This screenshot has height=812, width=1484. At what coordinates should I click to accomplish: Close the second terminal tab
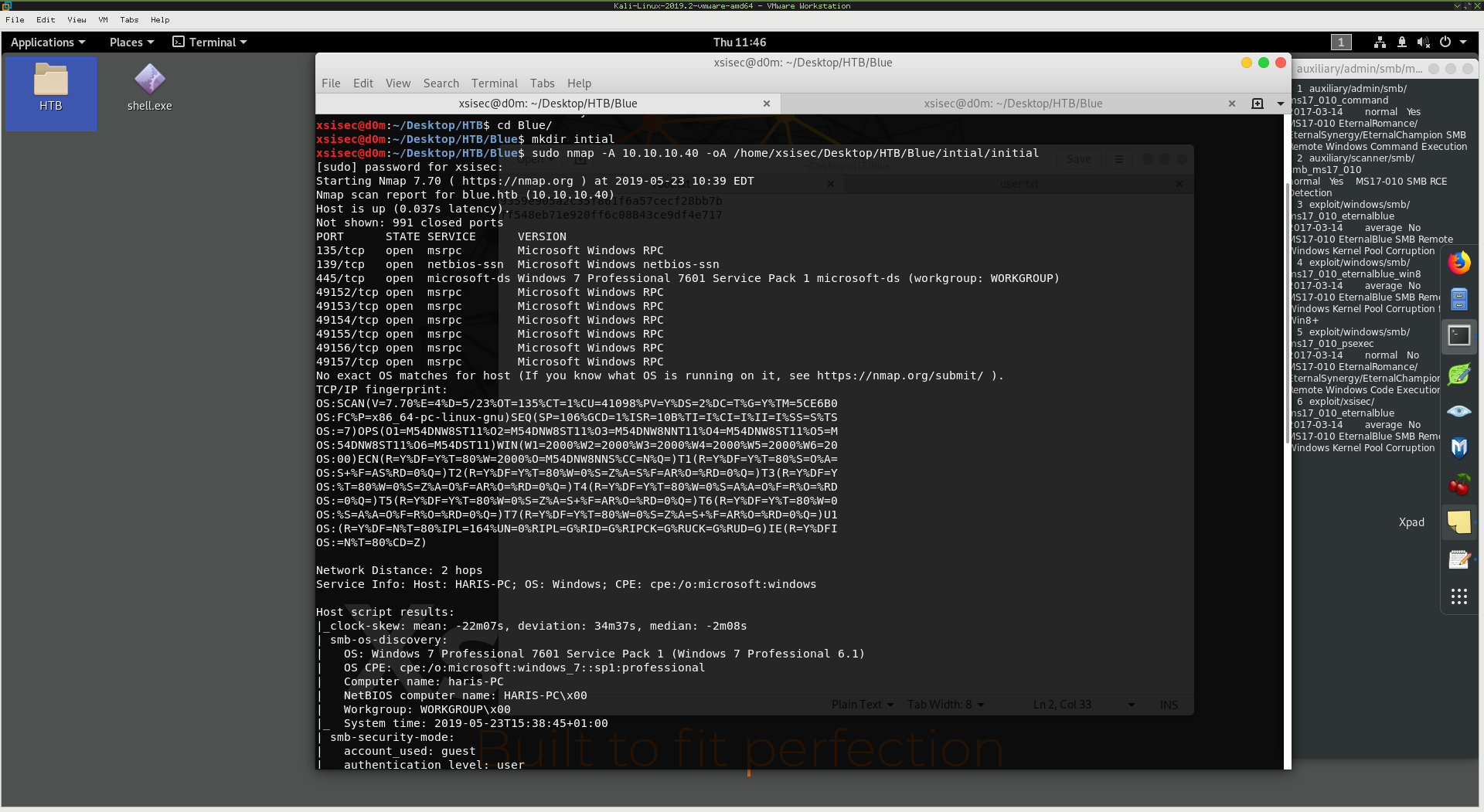coord(1232,104)
